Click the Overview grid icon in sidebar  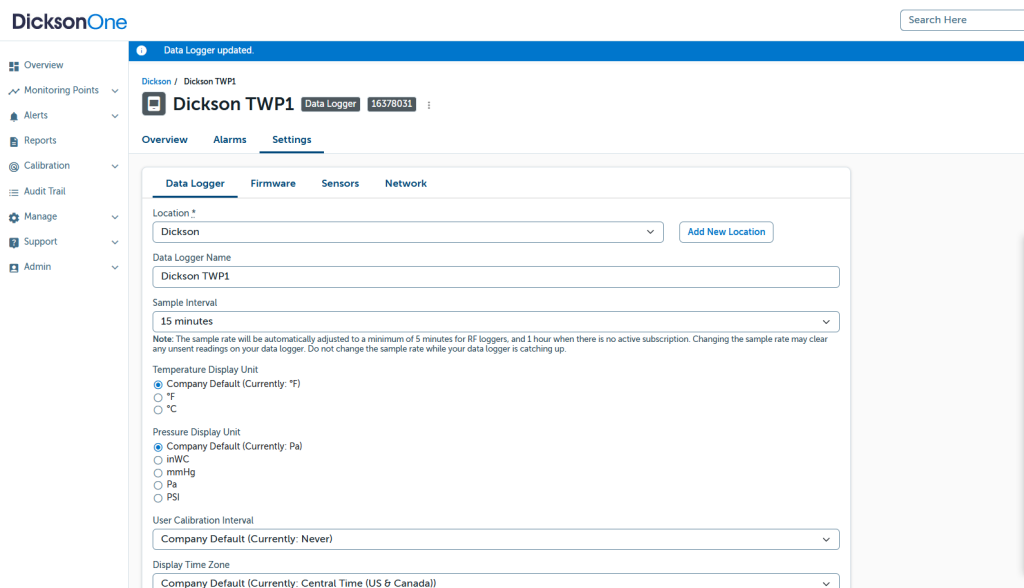tap(14, 66)
